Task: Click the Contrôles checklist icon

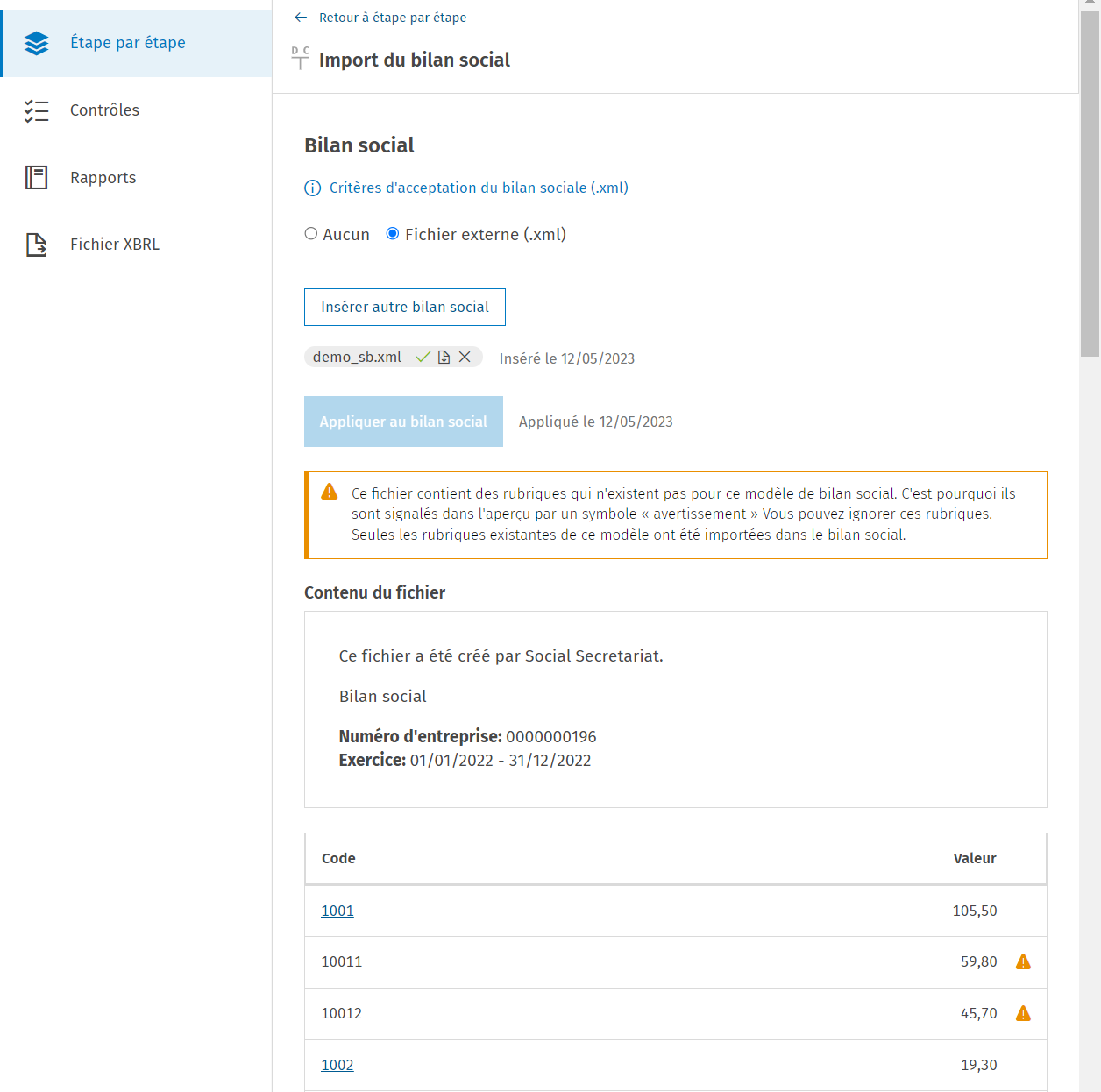Action: coord(37,110)
